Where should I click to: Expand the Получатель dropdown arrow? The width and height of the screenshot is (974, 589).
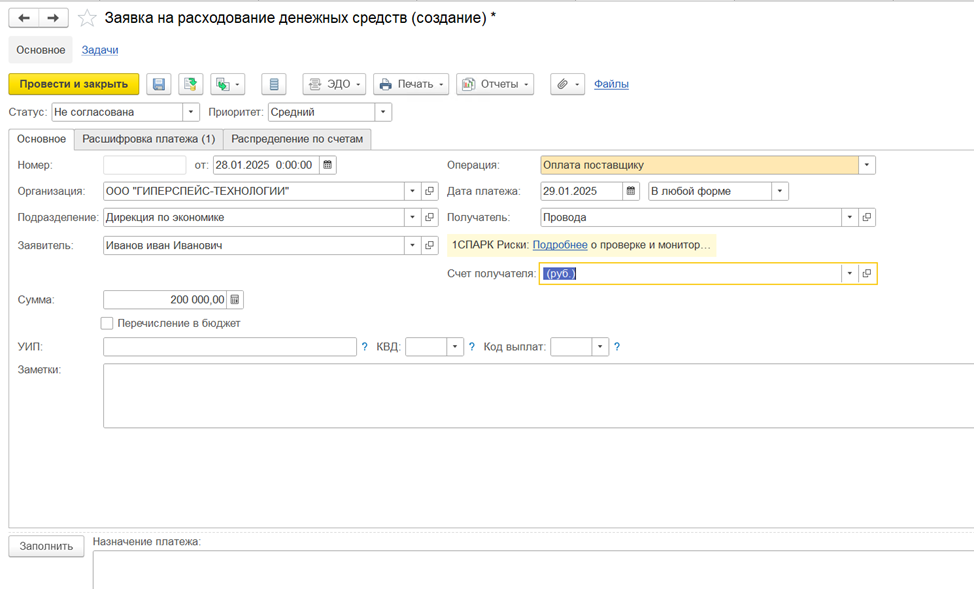click(850, 217)
